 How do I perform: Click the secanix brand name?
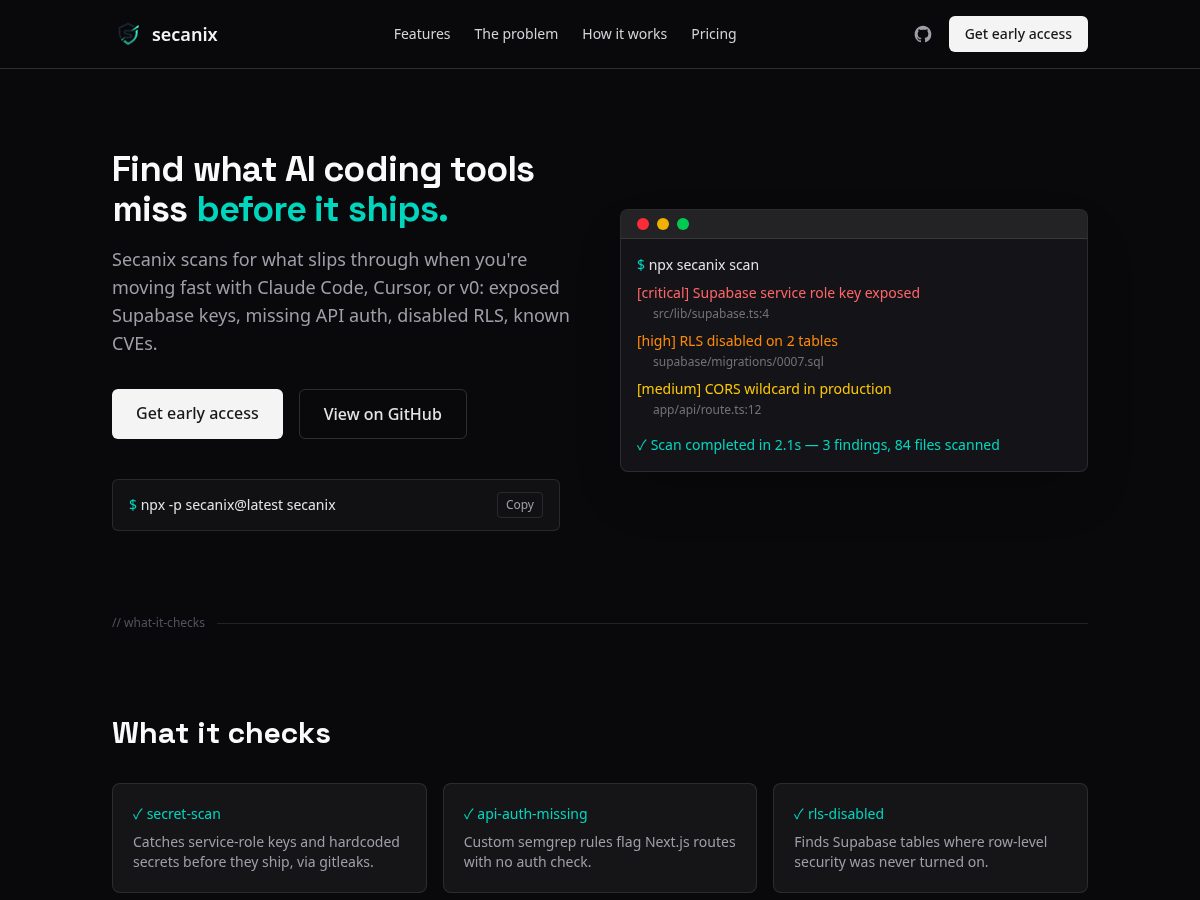[185, 34]
